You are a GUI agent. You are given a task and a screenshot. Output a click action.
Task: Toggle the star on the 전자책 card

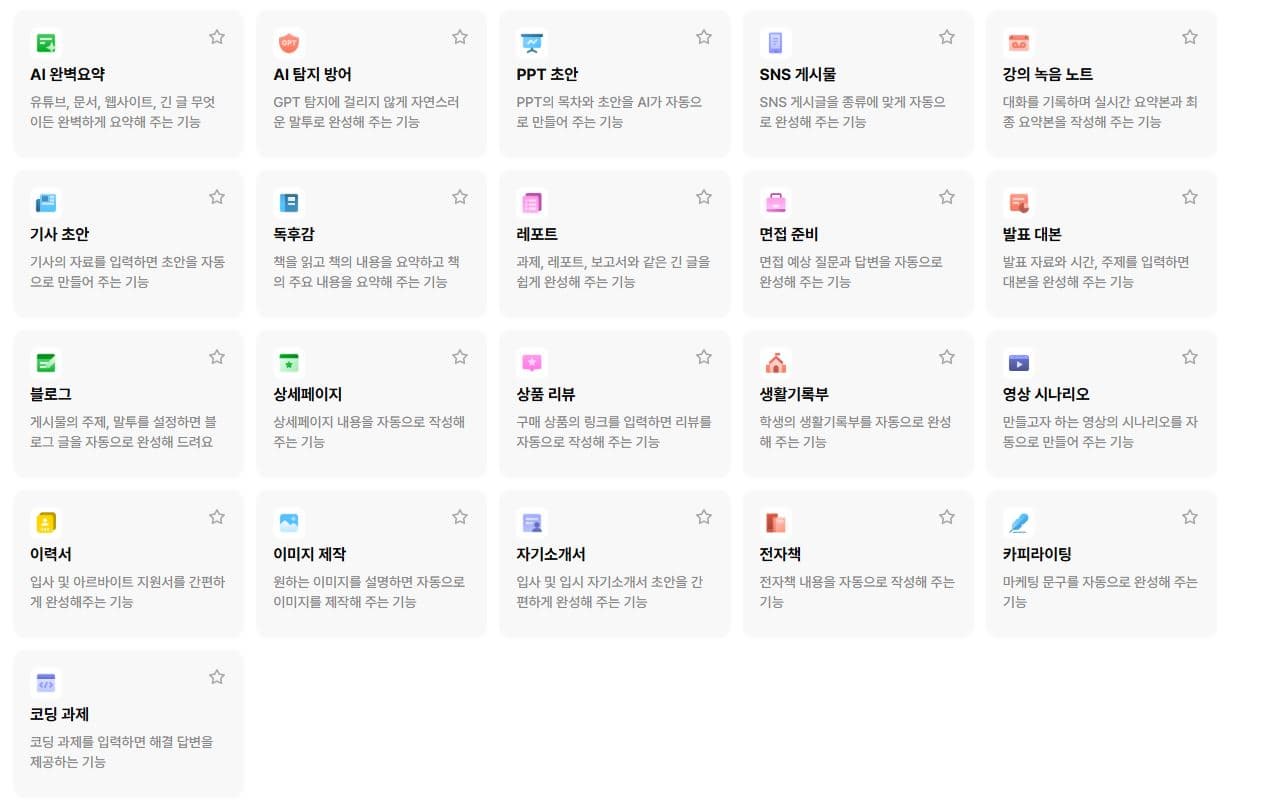point(947,516)
